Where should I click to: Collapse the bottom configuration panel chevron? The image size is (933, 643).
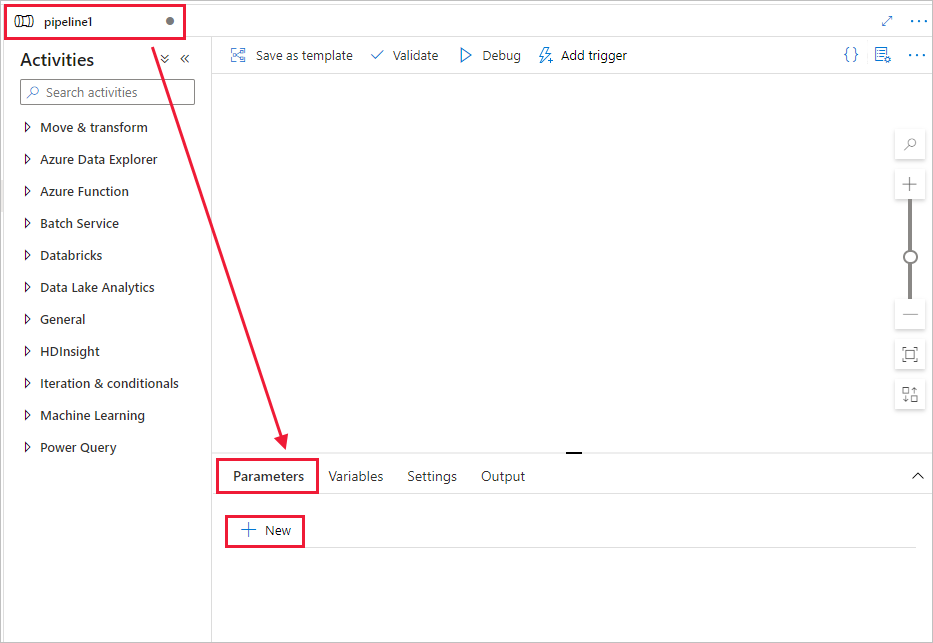tap(917, 476)
